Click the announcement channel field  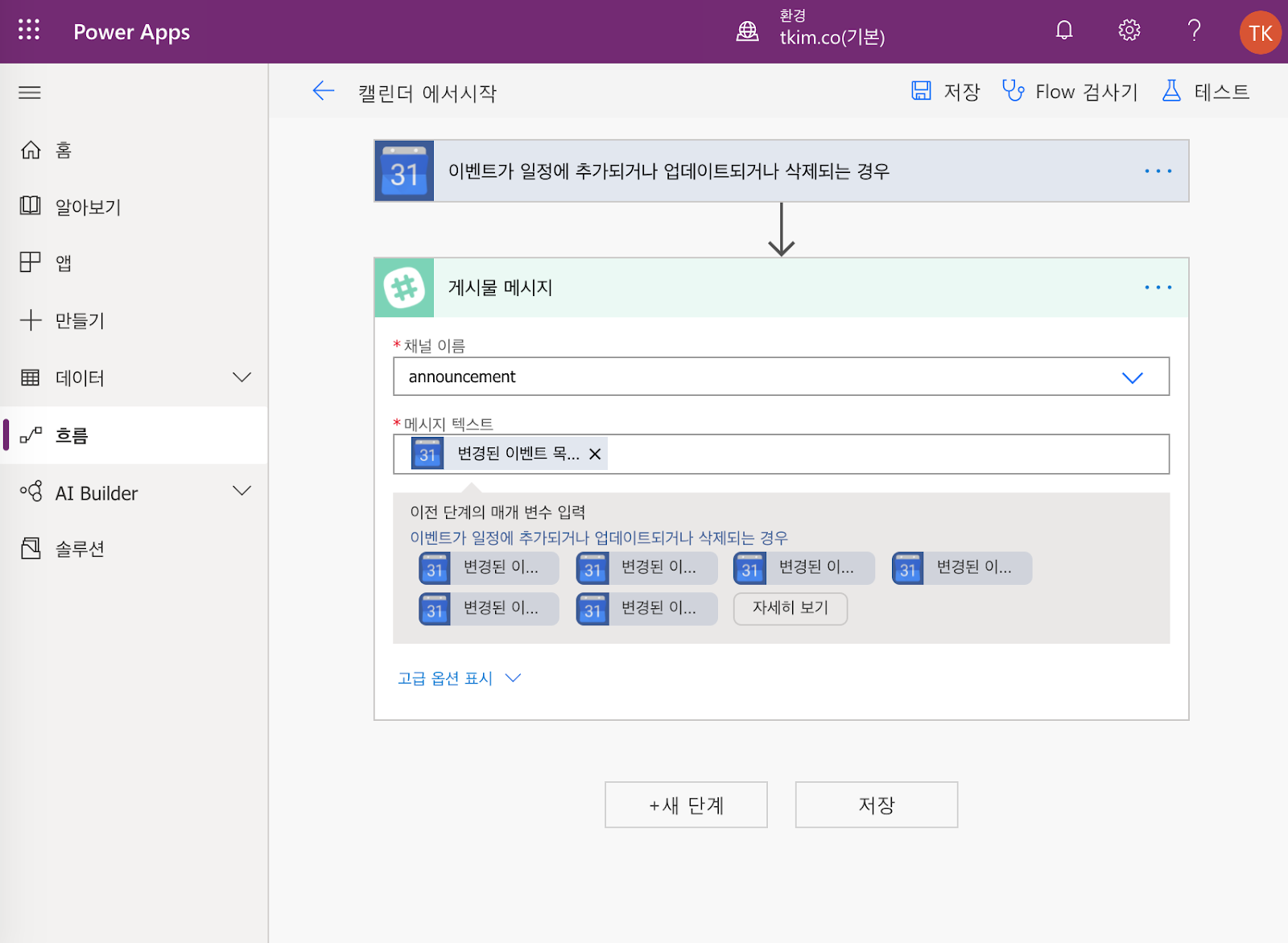[x=781, y=377]
